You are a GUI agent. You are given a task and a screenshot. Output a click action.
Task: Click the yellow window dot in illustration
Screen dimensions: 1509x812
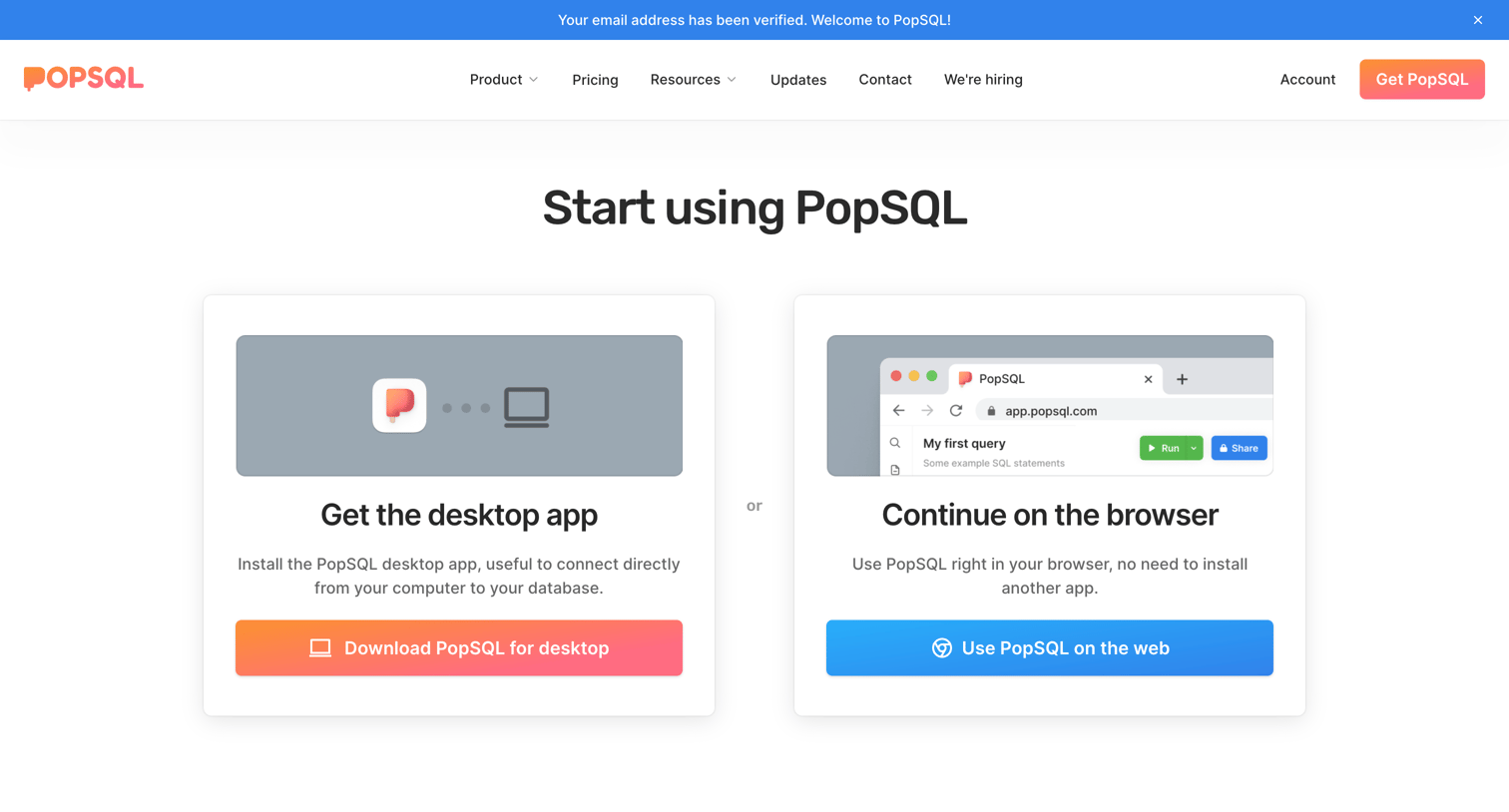click(x=914, y=376)
